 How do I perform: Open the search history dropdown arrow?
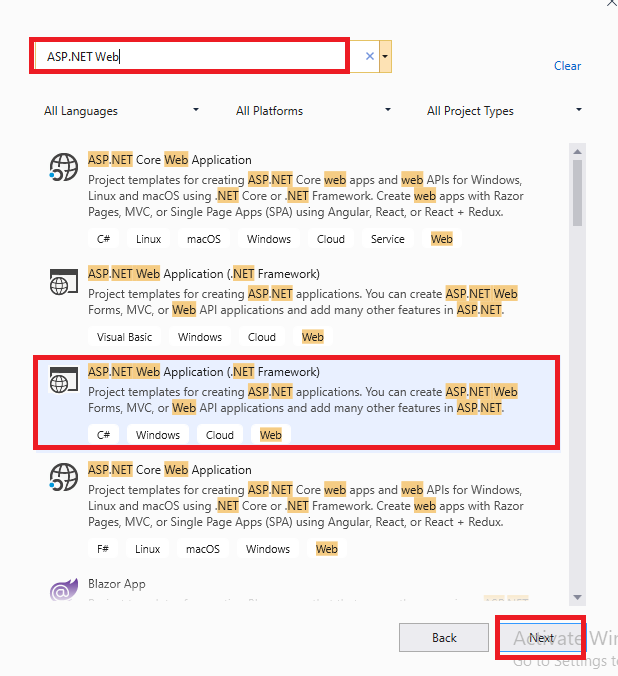pyautogui.click(x=385, y=56)
